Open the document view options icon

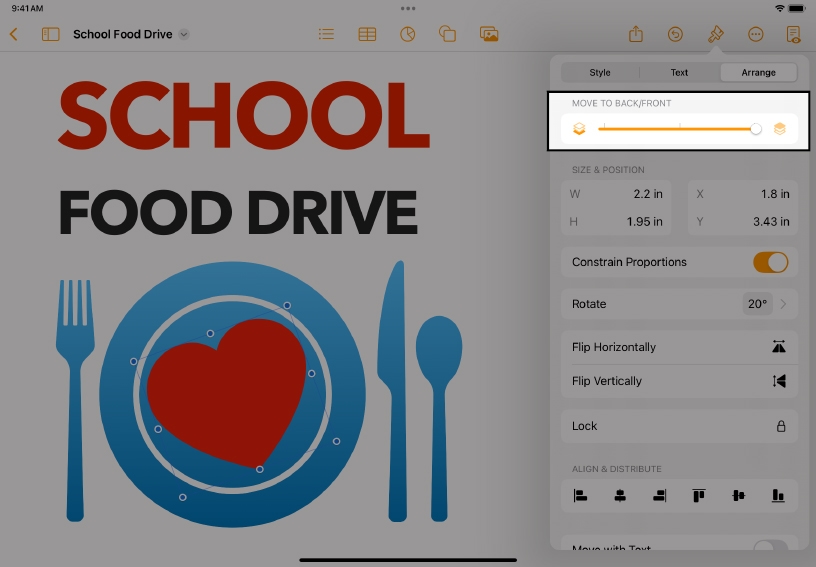click(x=794, y=34)
